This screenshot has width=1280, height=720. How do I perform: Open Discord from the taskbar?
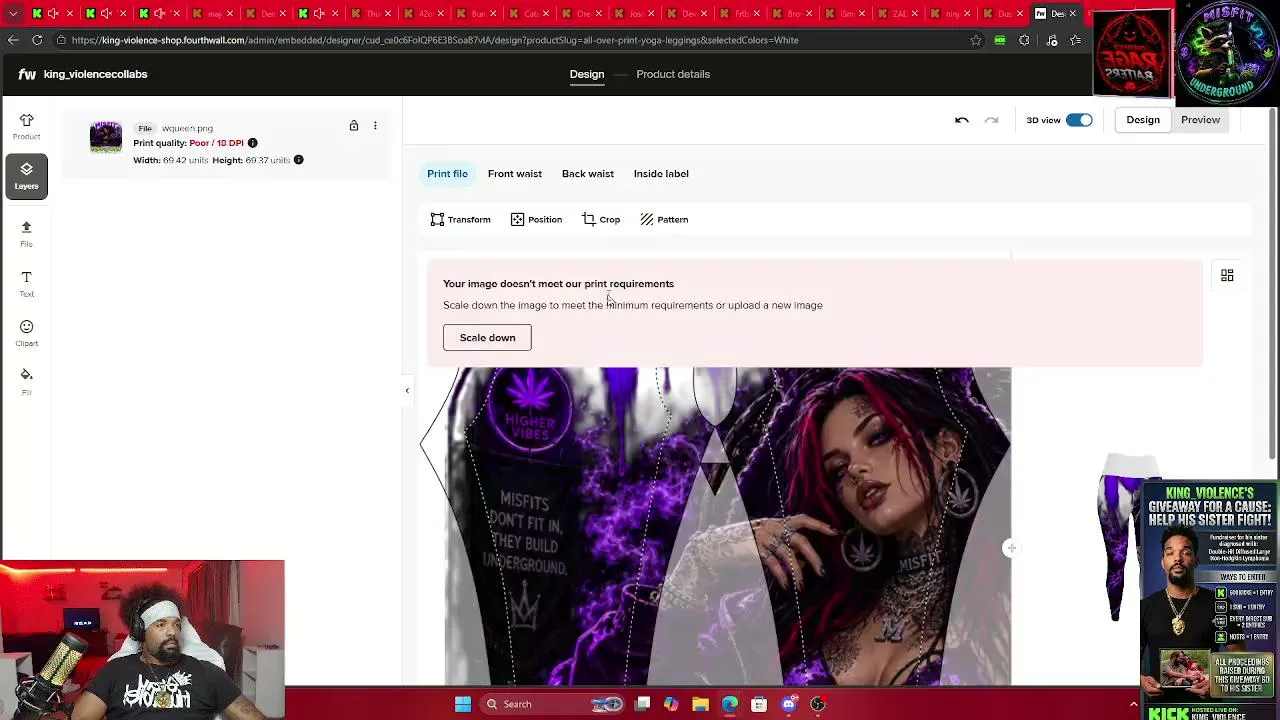pos(789,704)
